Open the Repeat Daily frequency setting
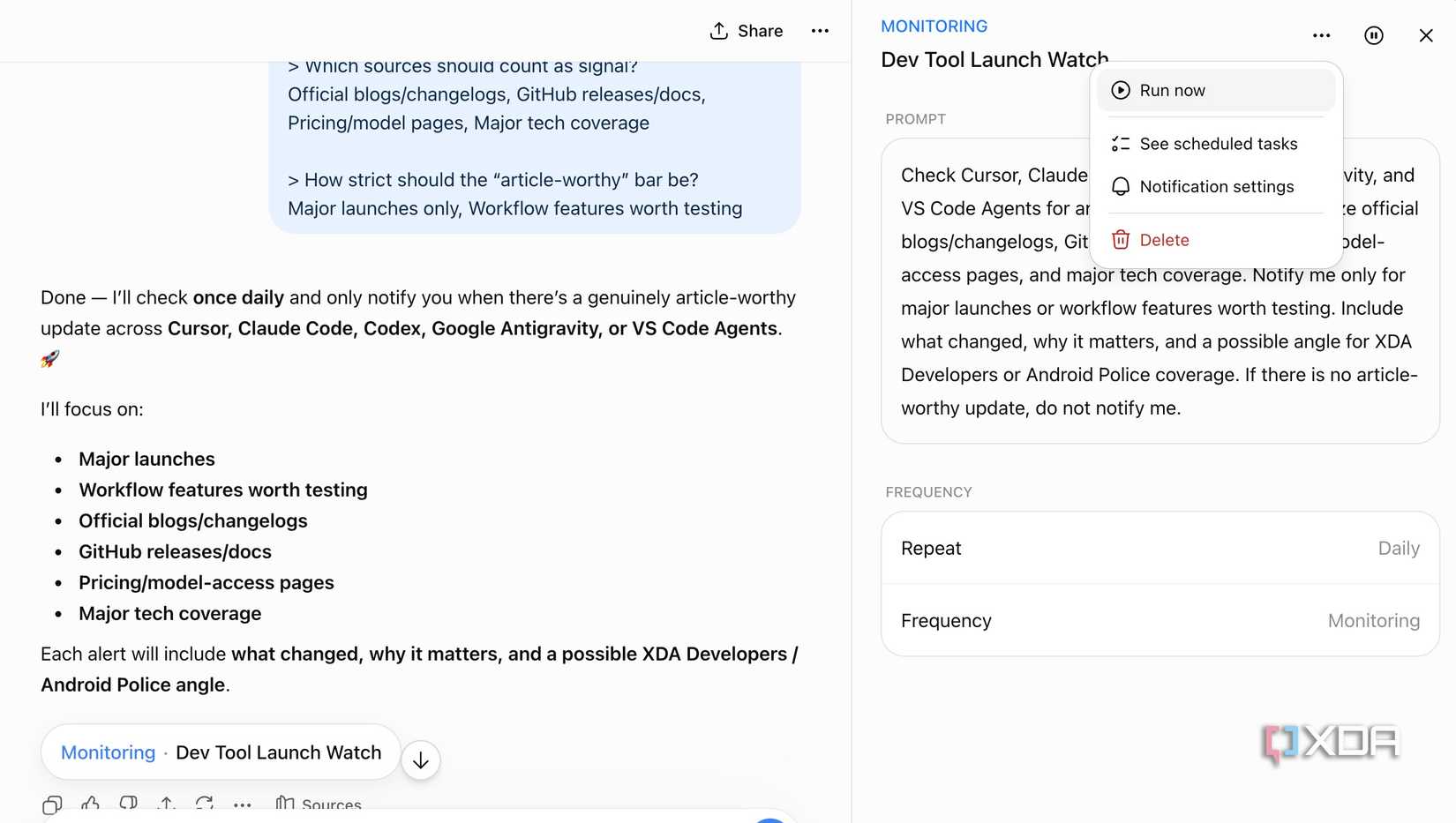The height and width of the screenshot is (823, 1456). [x=1160, y=548]
